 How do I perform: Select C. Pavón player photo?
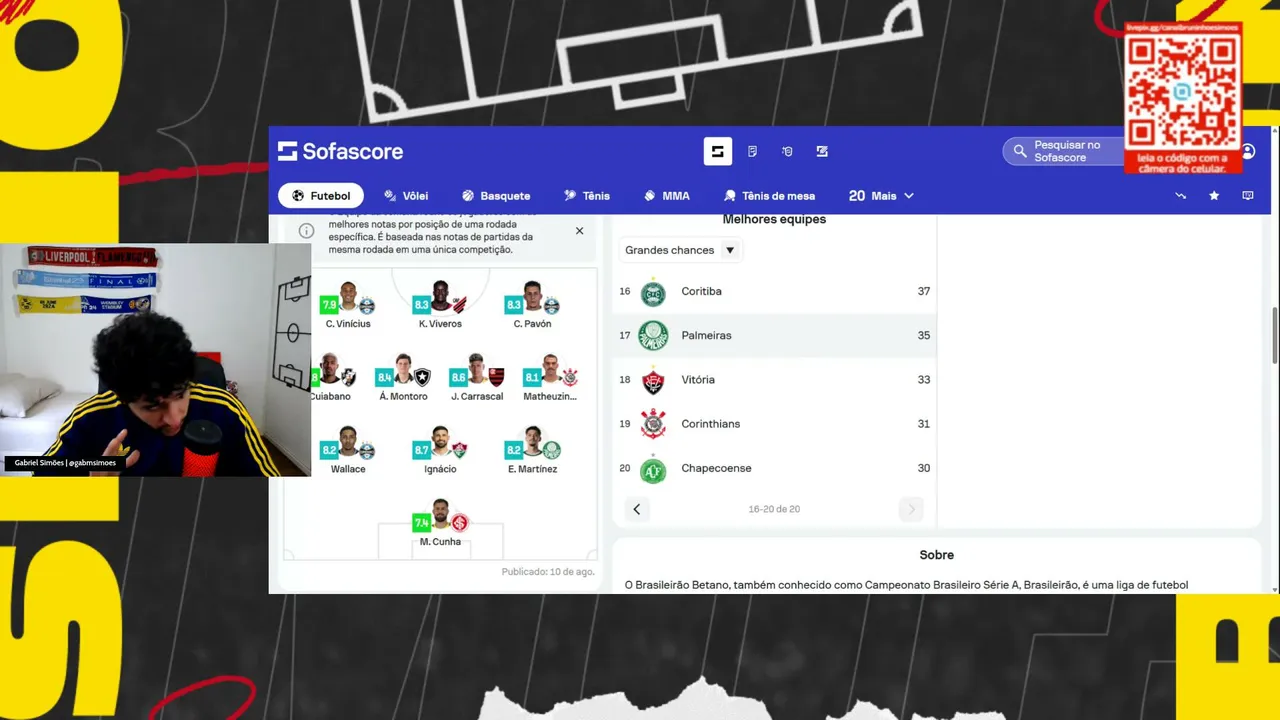coord(532,297)
